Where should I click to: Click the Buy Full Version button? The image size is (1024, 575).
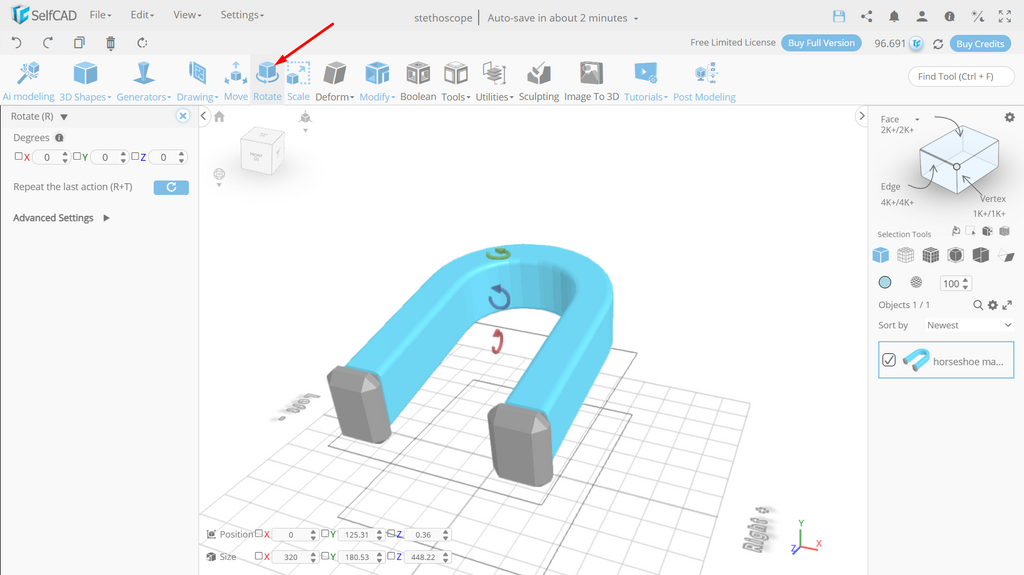(821, 43)
